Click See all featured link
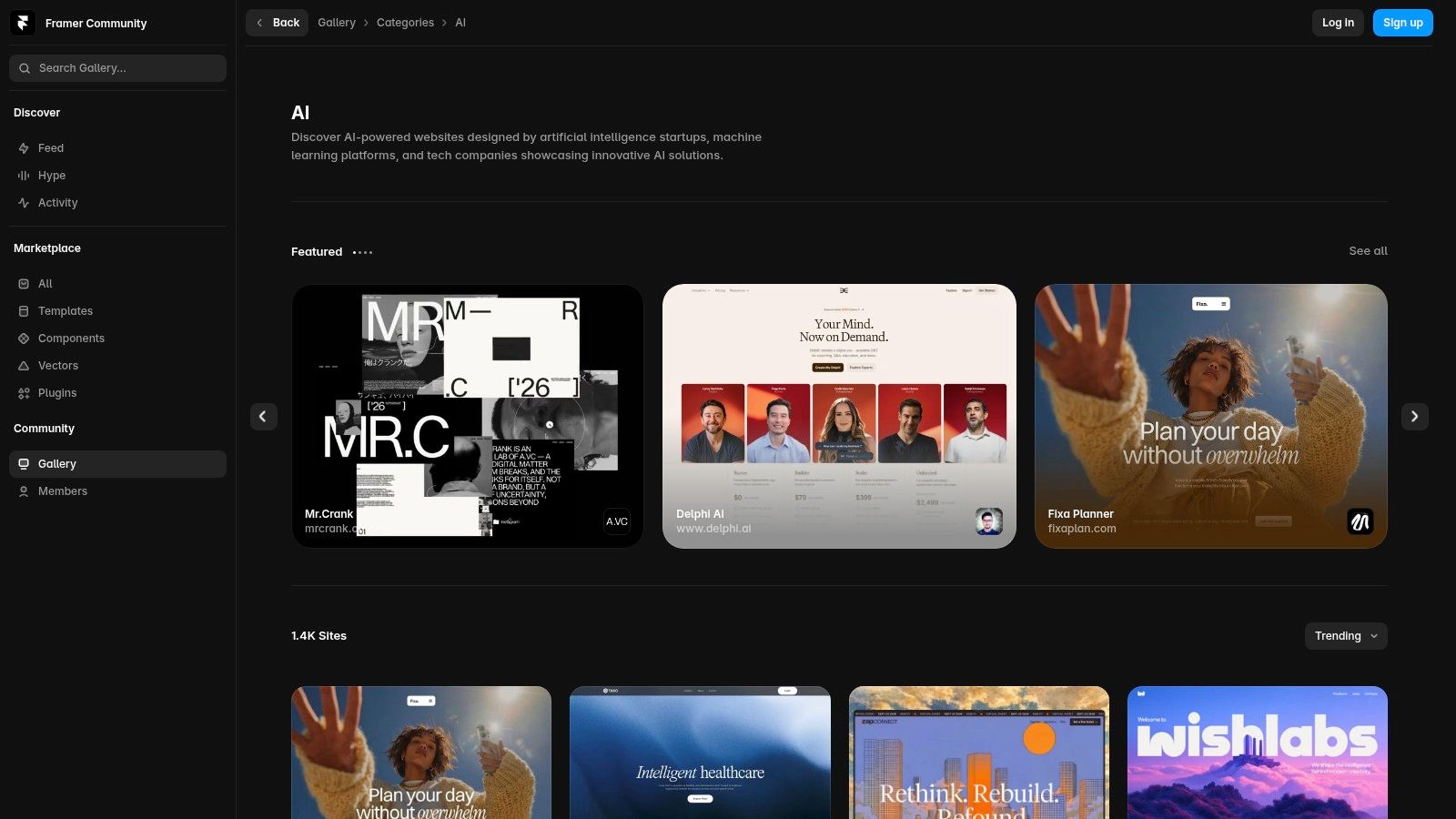Image resolution: width=1456 pixels, height=819 pixels. 1368,251
